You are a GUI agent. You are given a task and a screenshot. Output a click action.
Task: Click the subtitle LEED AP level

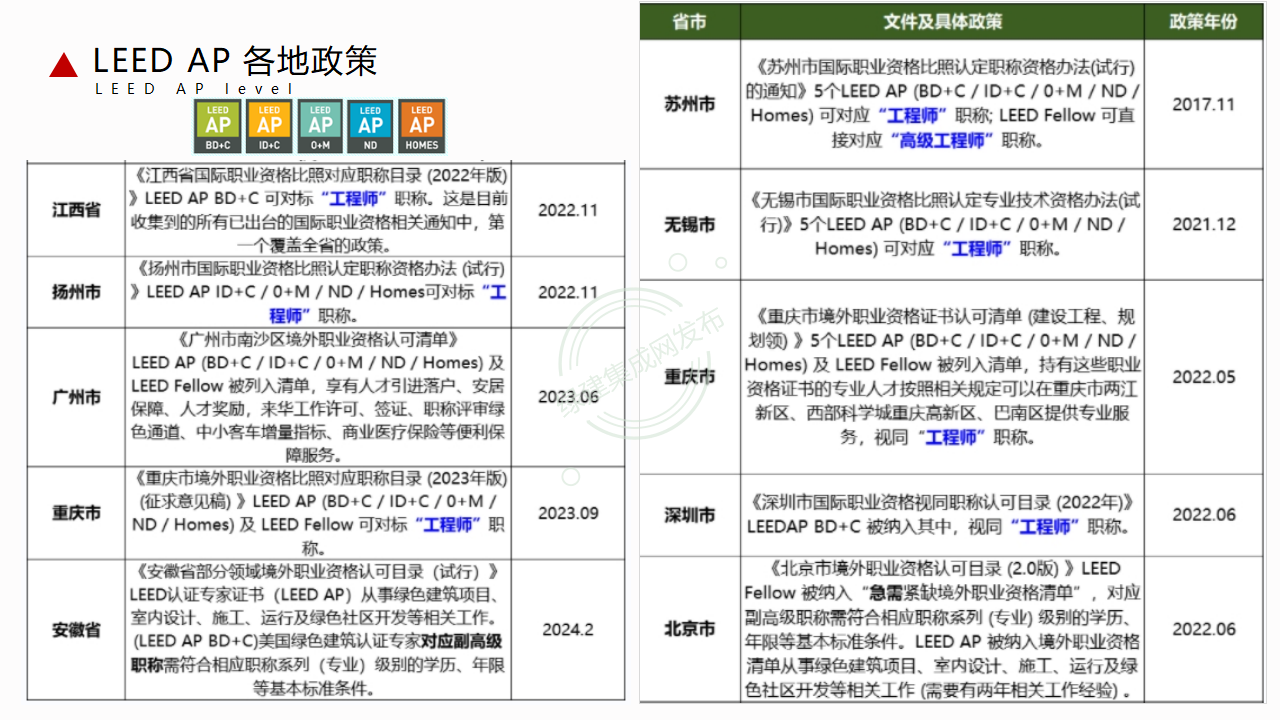[195, 89]
